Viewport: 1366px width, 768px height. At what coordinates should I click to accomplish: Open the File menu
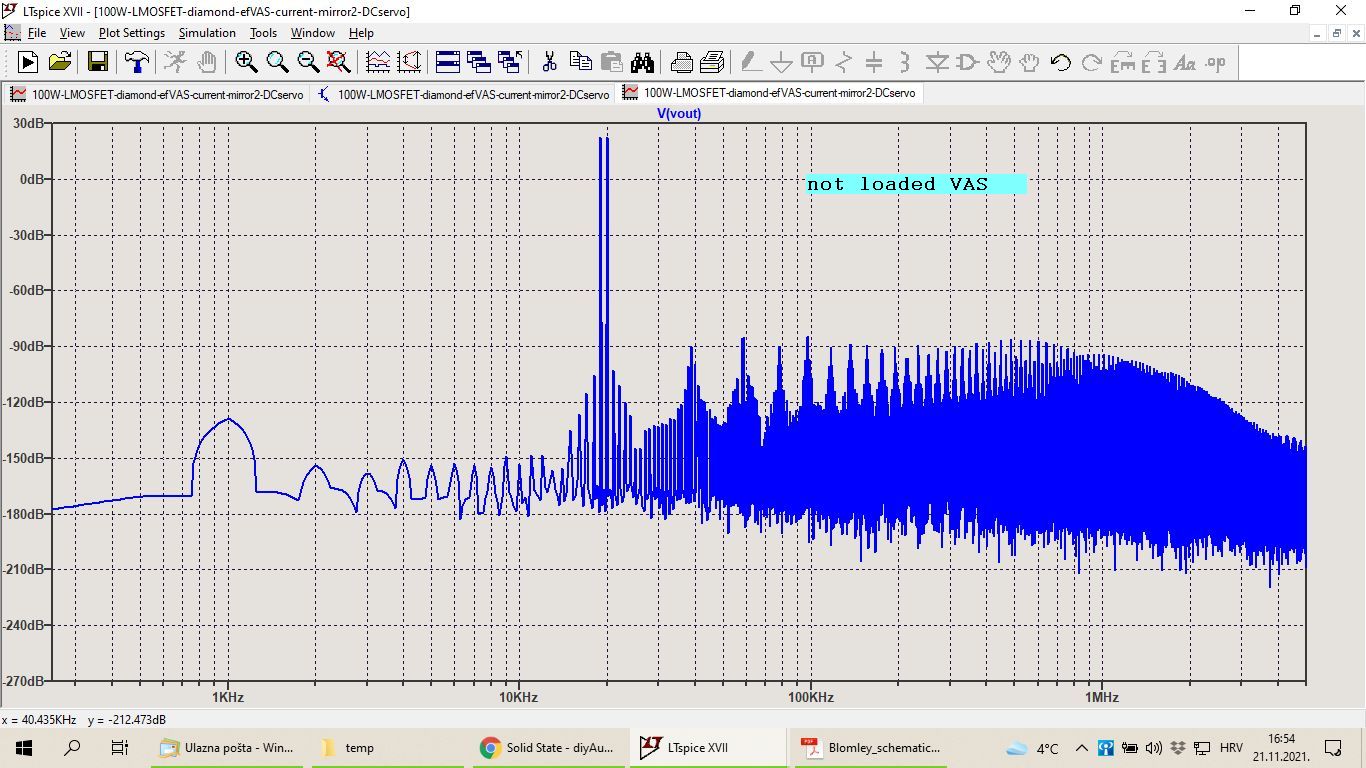point(37,33)
